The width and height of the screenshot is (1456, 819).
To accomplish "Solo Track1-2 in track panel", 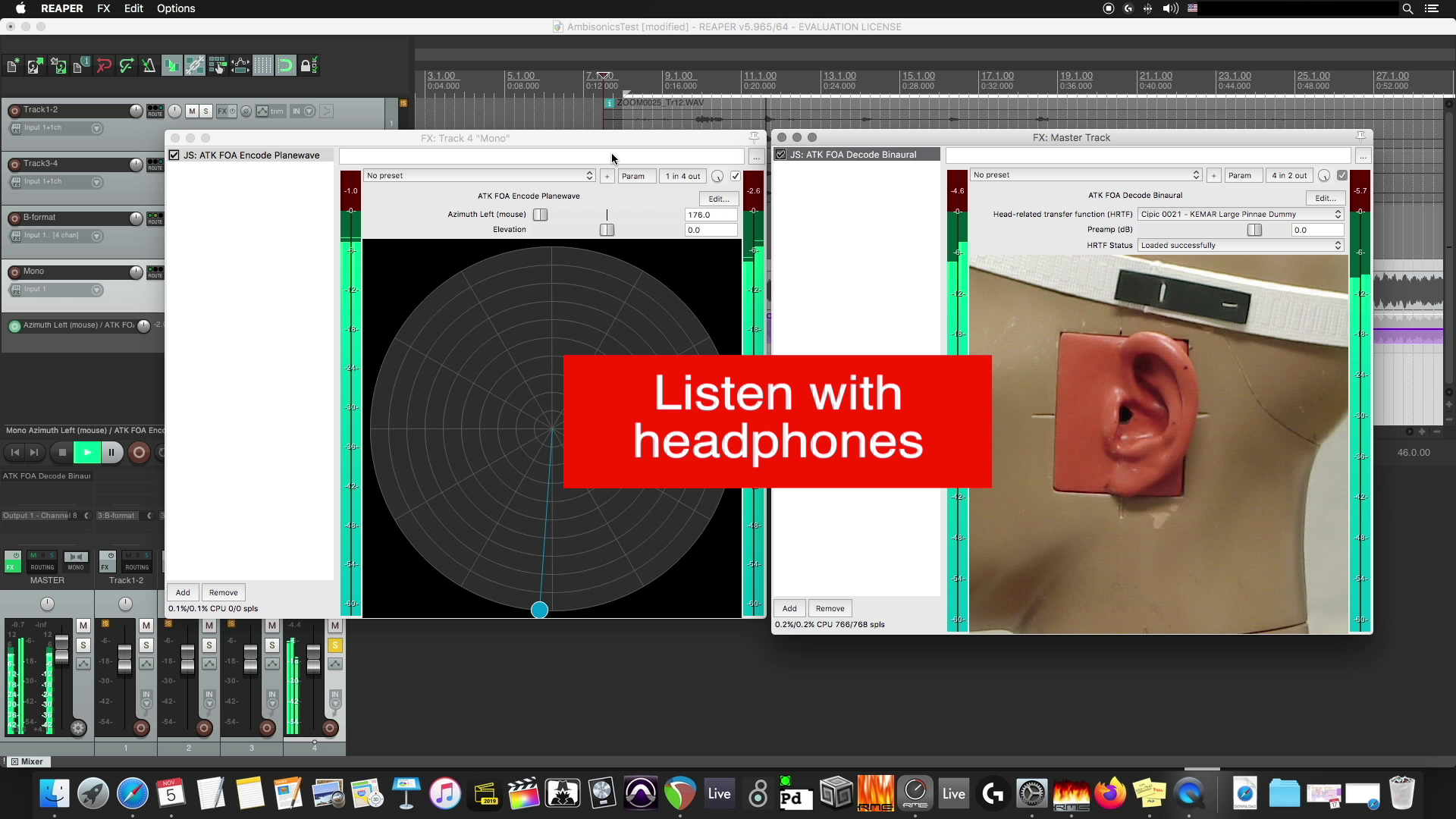I will click(x=206, y=111).
